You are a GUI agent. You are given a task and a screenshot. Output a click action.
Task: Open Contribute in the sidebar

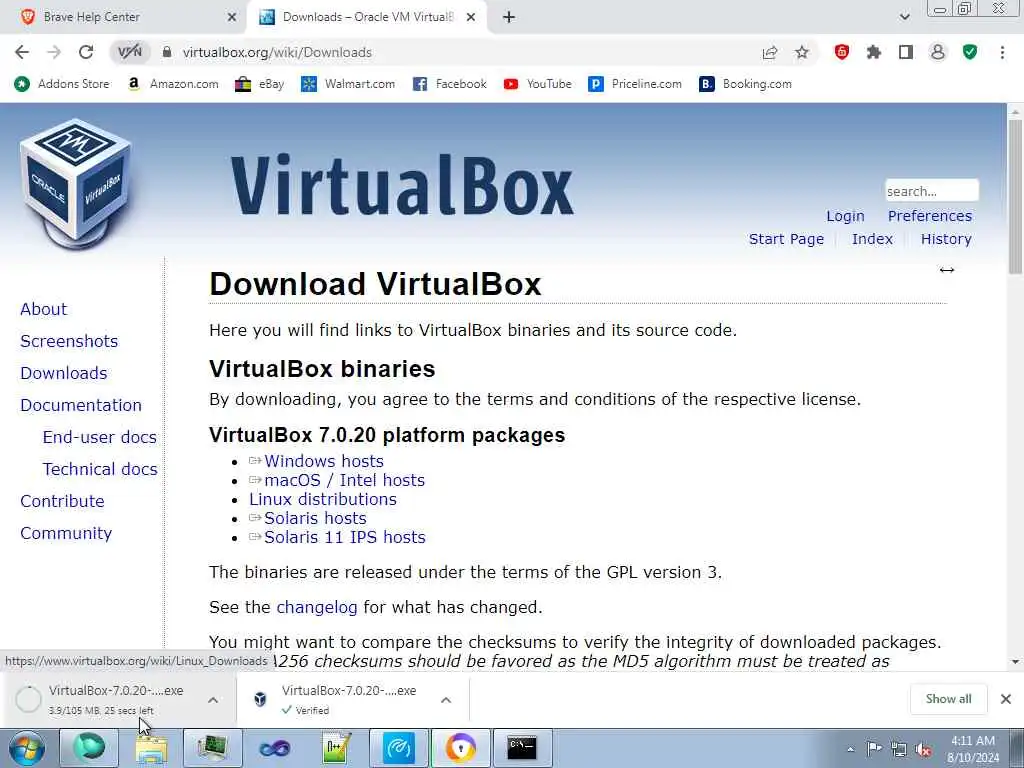62,501
